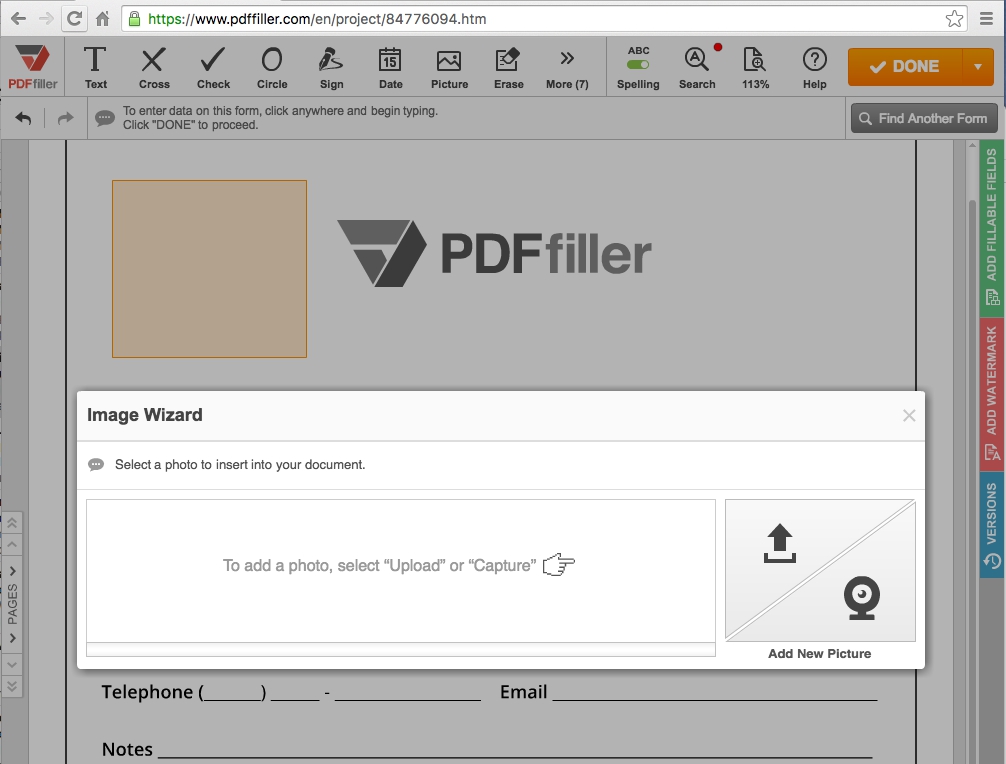
Task: Expand More (7) tools
Action: coord(567,67)
